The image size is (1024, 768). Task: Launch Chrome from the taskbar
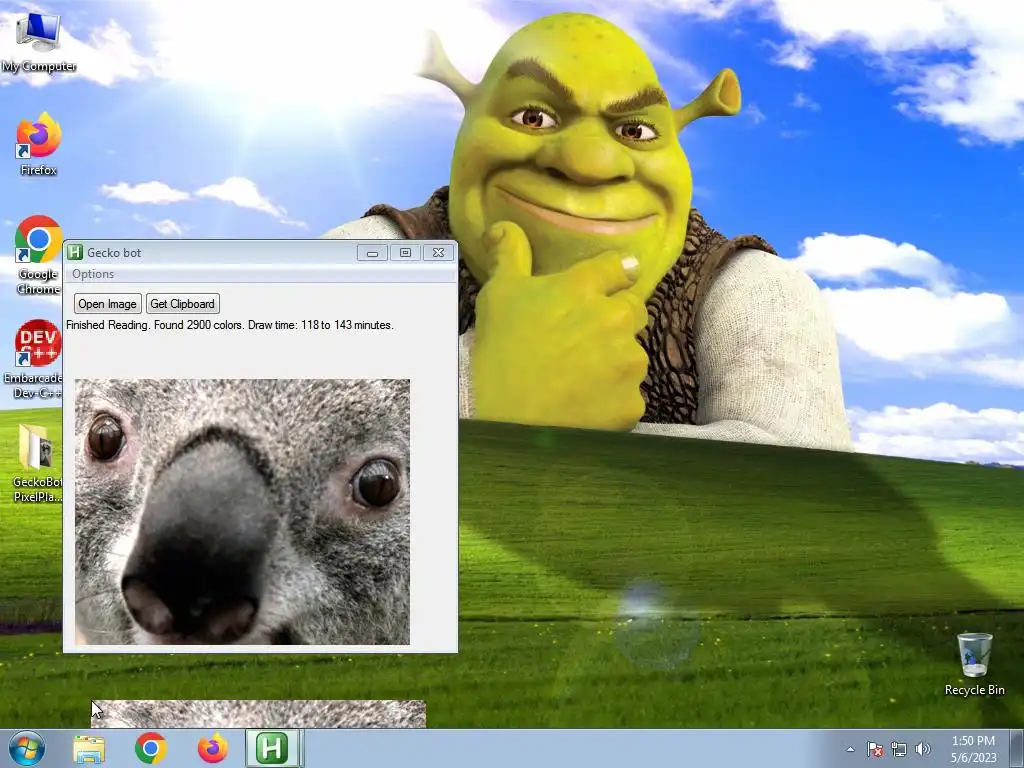(x=151, y=748)
